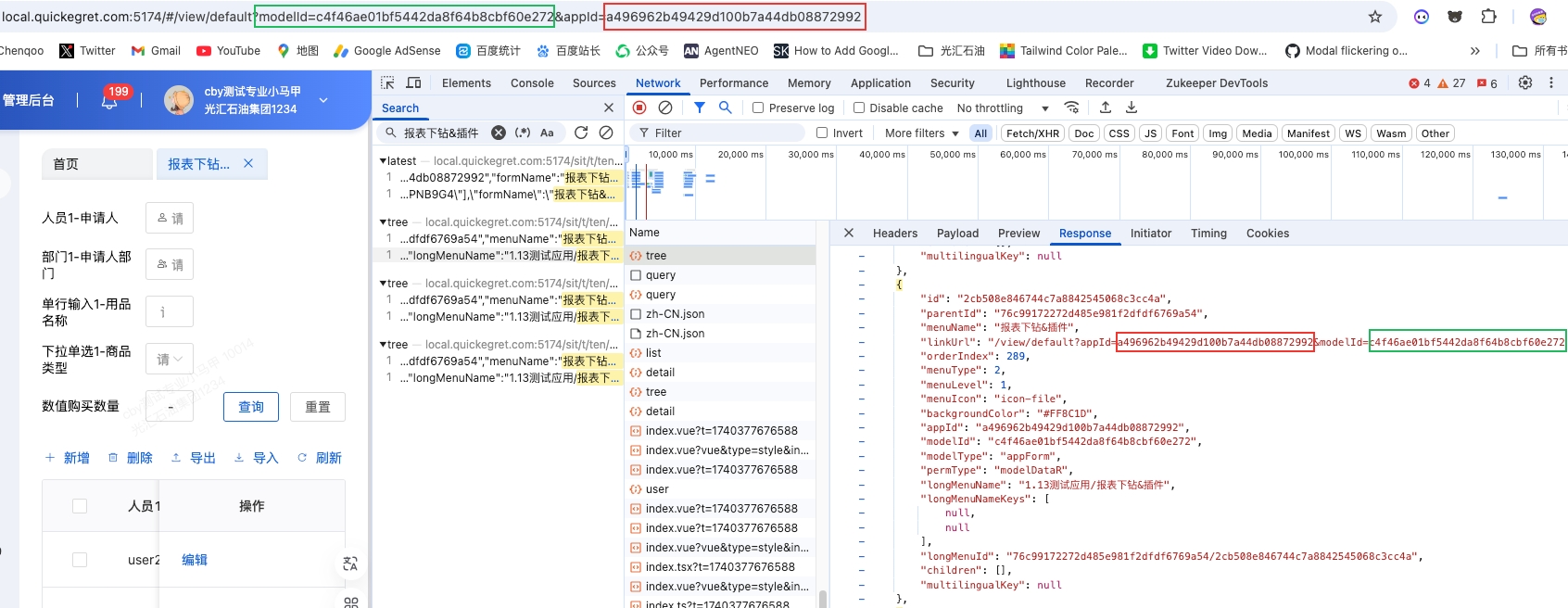Collapse the latest search result group
The height and width of the screenshot is (608, 1568).
384,160
